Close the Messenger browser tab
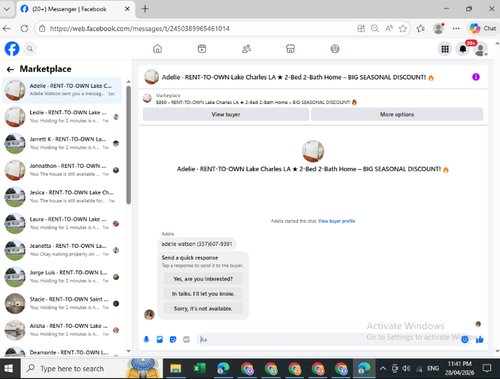 pyautogui.click(x=127, y=9)
